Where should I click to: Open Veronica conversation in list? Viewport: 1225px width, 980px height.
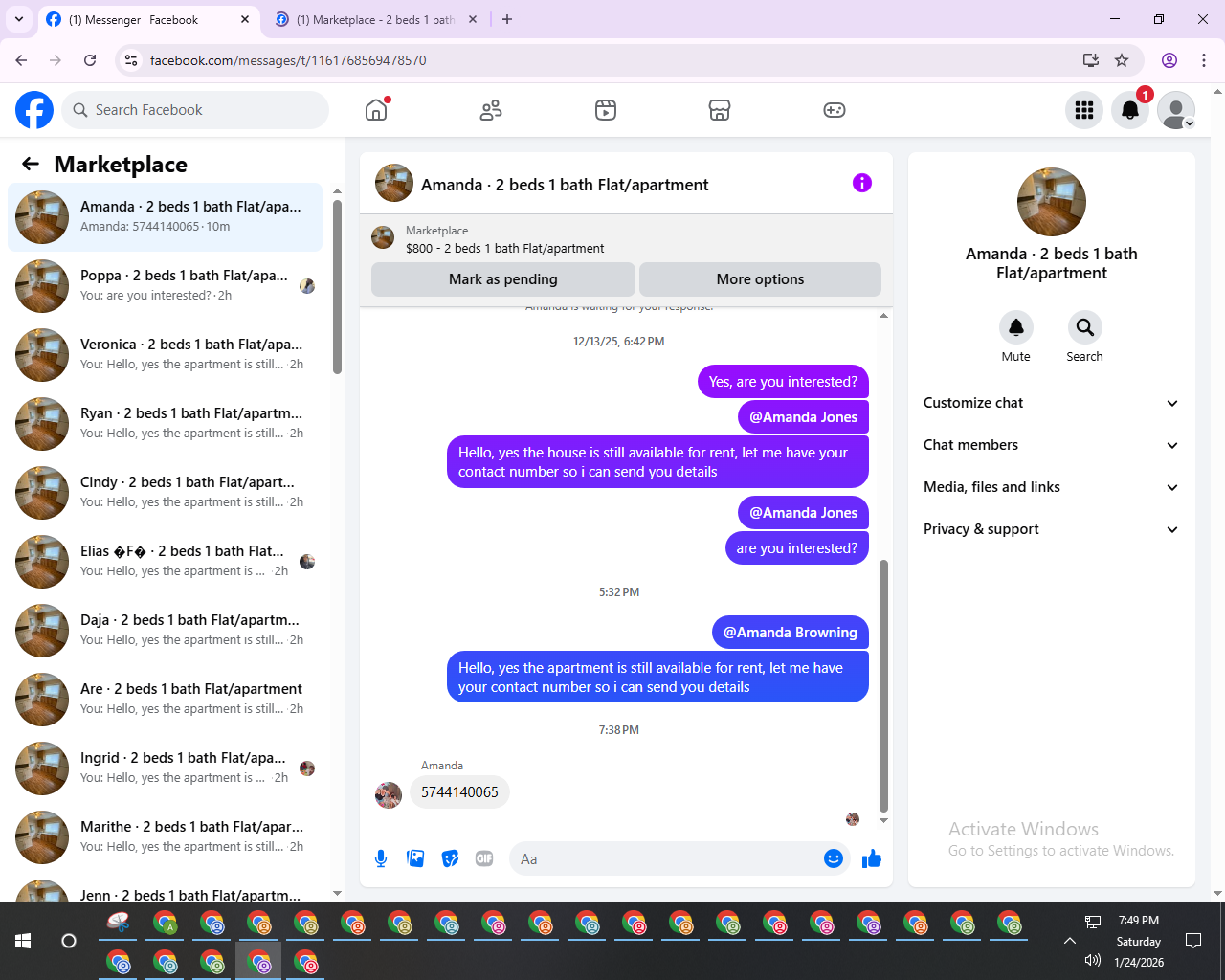(x=165, y=355)
